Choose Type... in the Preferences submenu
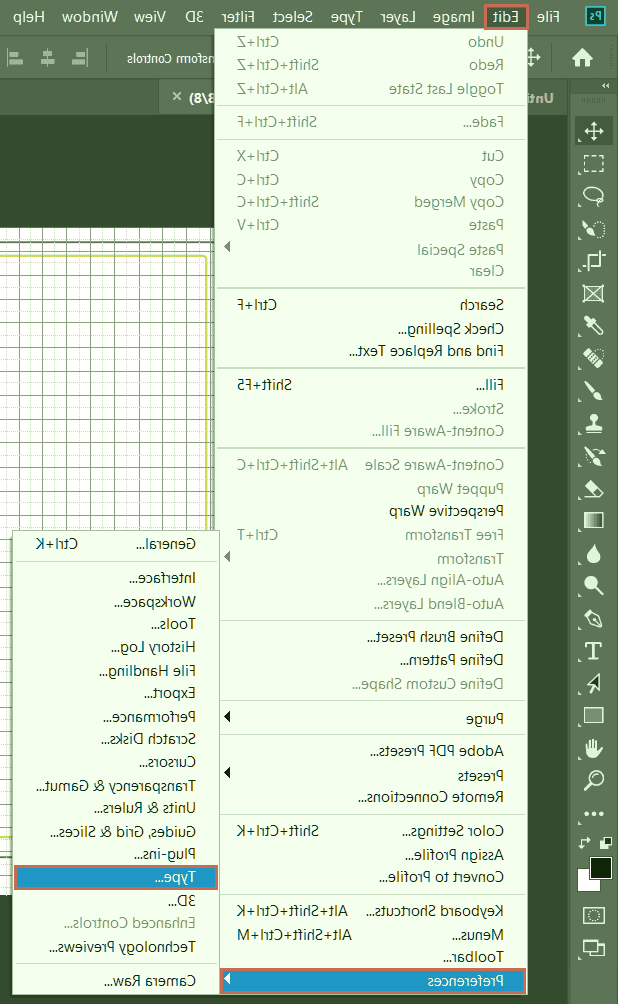 tap(115, 877)
